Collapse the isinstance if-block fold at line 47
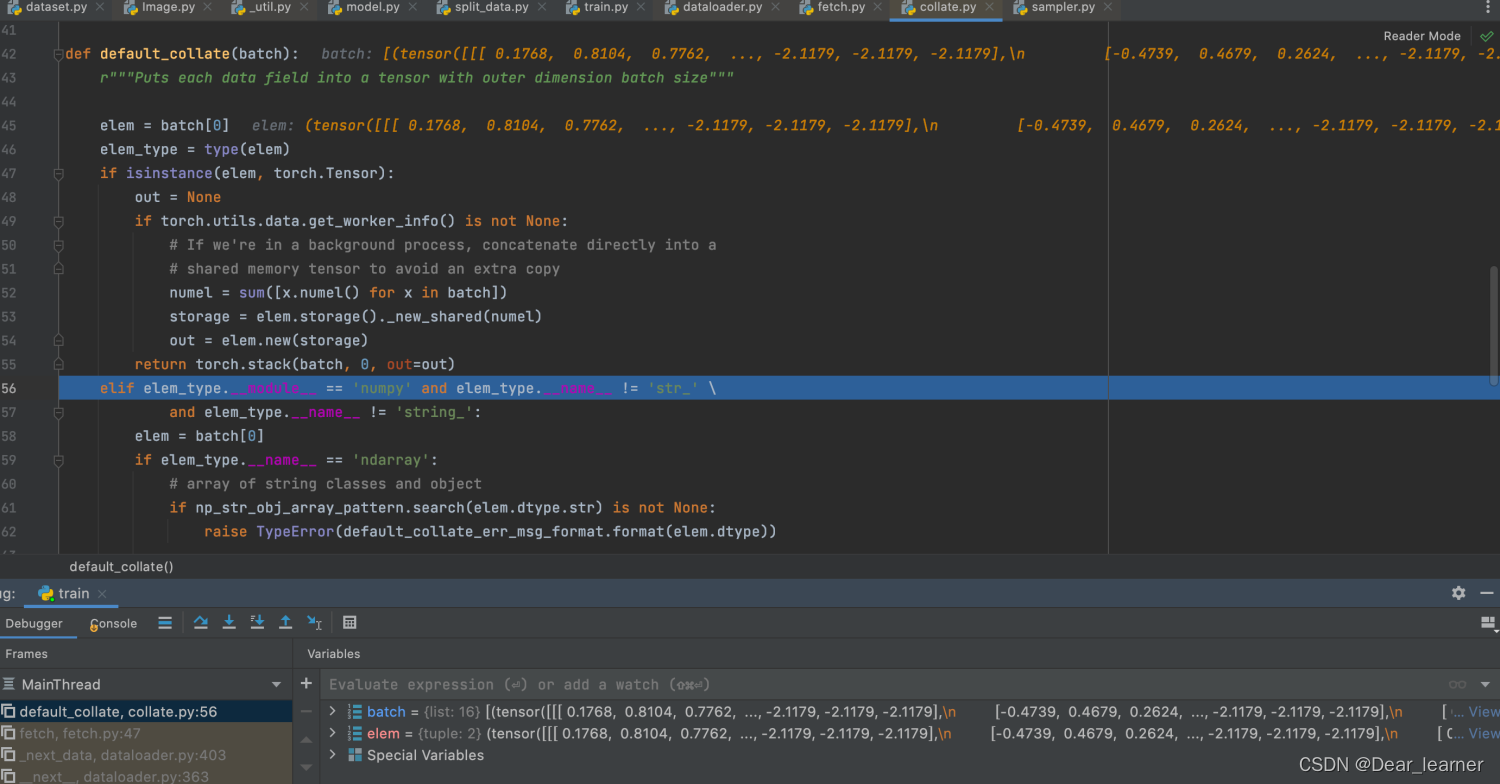The width and height of the screenshot is (1500, 784). 58,173
